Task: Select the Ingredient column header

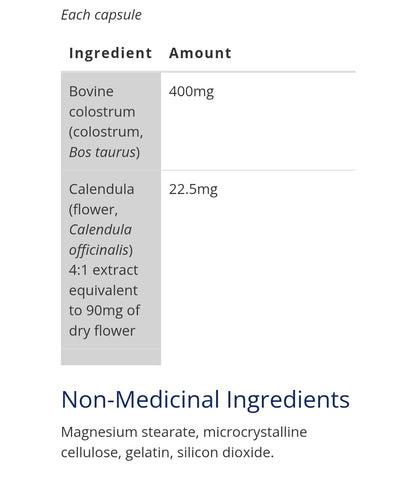Action: [110, 53]
